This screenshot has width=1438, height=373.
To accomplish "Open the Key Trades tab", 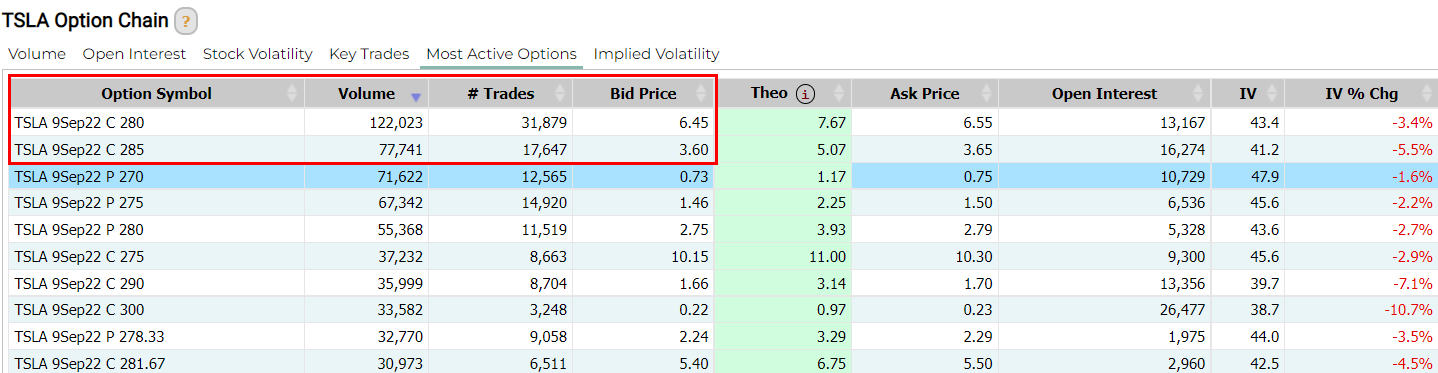I will point(369,54).
